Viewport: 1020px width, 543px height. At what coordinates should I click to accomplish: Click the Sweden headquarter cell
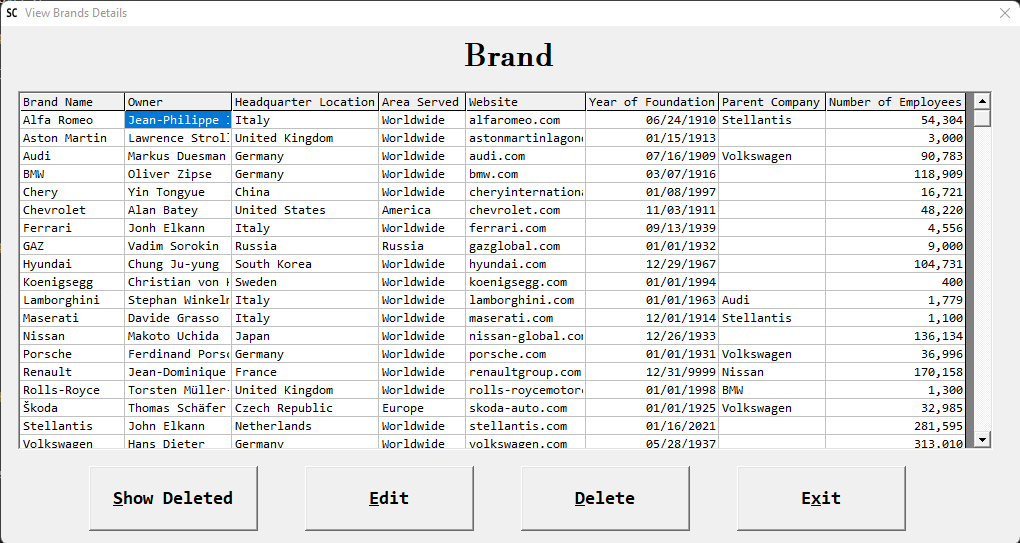pos(305,282)
